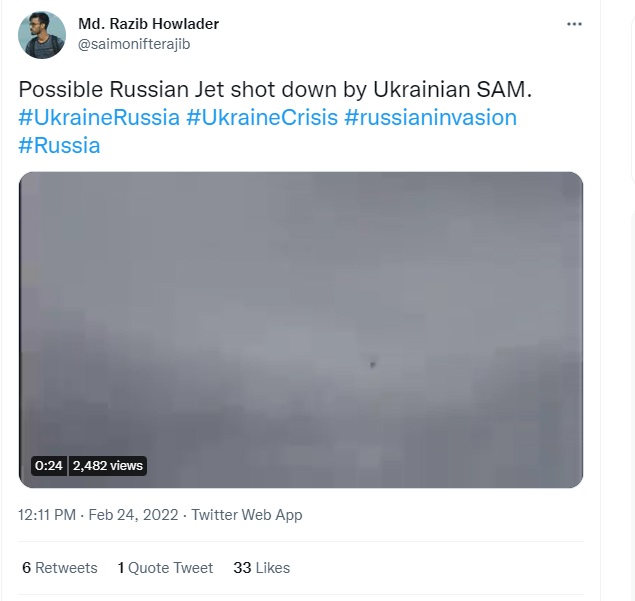Open the 12:11 PM Feb 24, 2022 timestamp
This screenshot has height=601, width=635.
(x=98, y=515)
